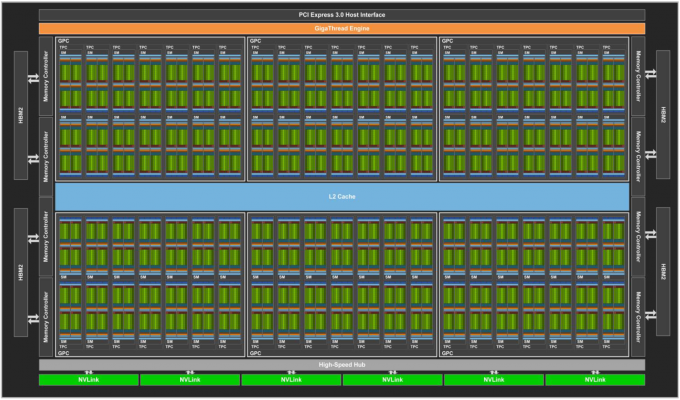Click the double arrow beside bottom left Memory Controller
680x400 pixels.
[x=33, y=320]
